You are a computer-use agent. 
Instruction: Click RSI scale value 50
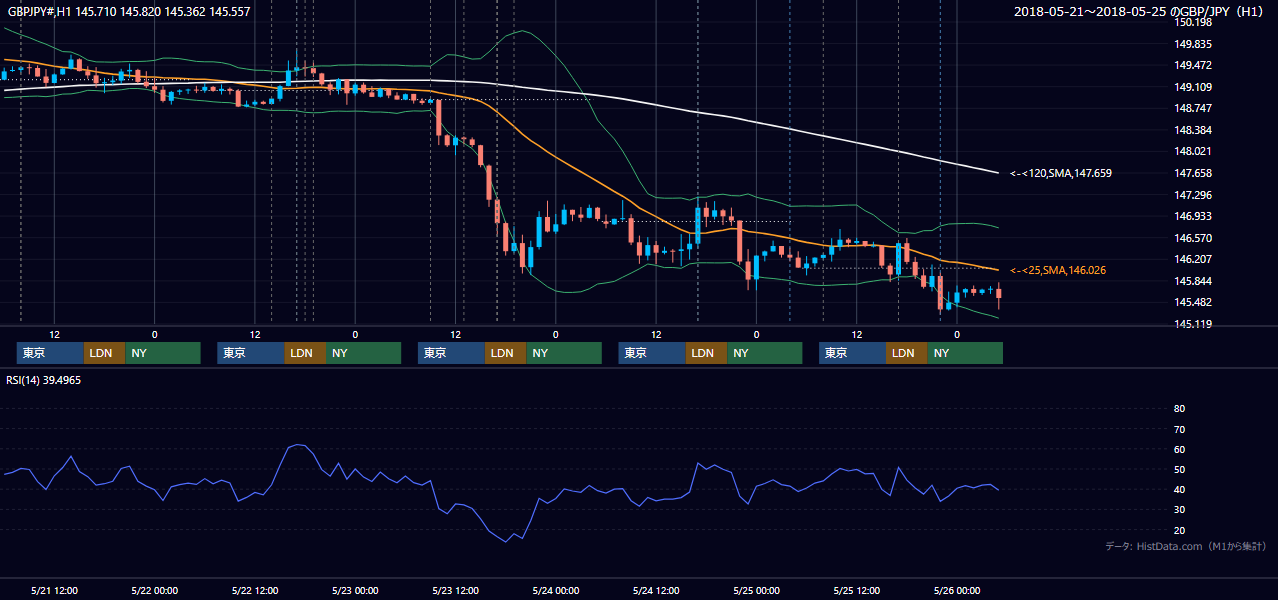click(x=1179, y=469)
